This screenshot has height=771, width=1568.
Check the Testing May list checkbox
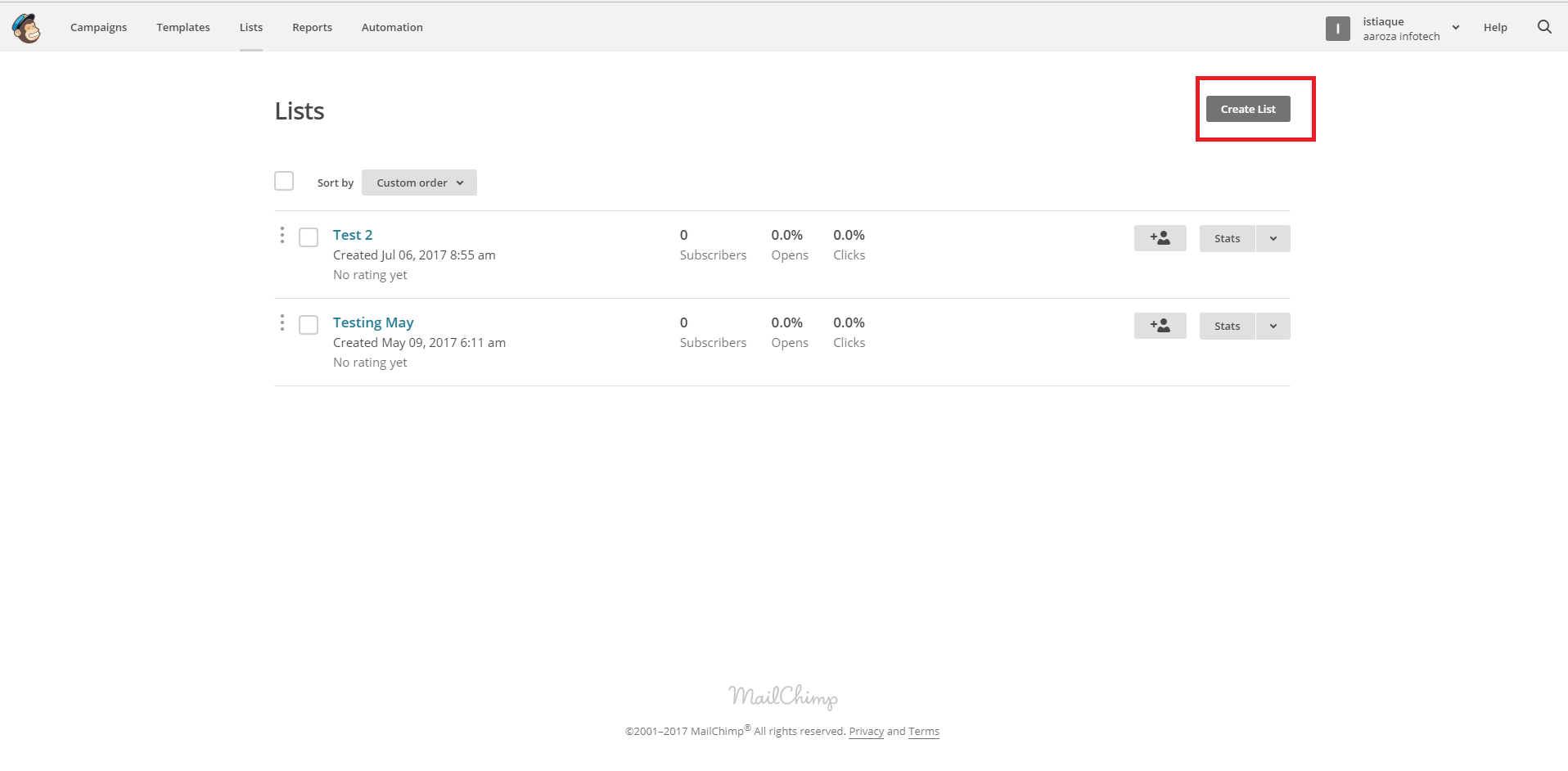309,325
